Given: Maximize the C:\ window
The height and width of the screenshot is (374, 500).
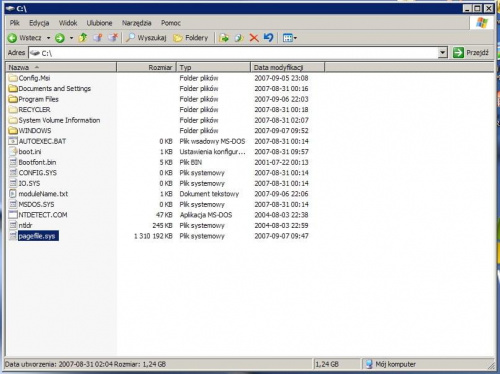Looking at the screenshot, I should pyautogui.click(x=477, y=8).
